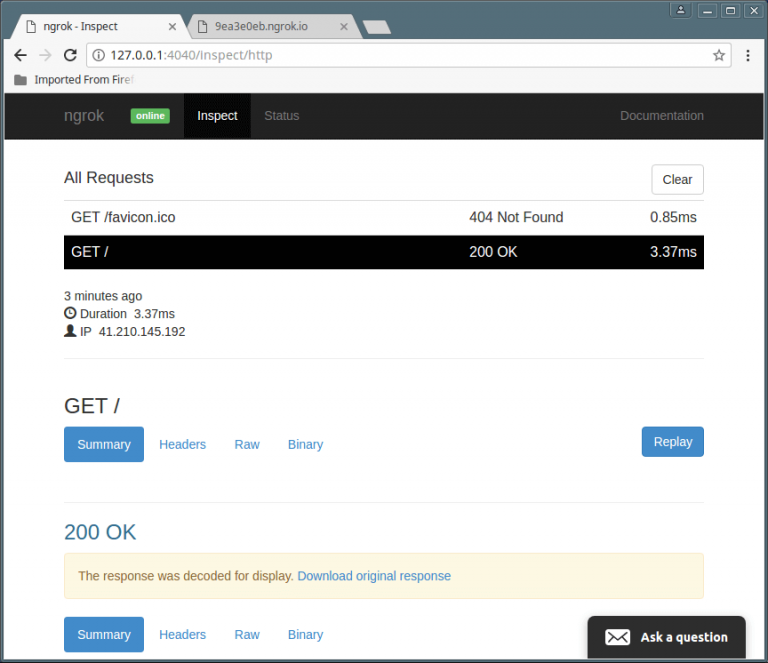The width and height of the screenshot is (768, 663).
Task: Bookmark this page with the star icon
Action: 719,55
